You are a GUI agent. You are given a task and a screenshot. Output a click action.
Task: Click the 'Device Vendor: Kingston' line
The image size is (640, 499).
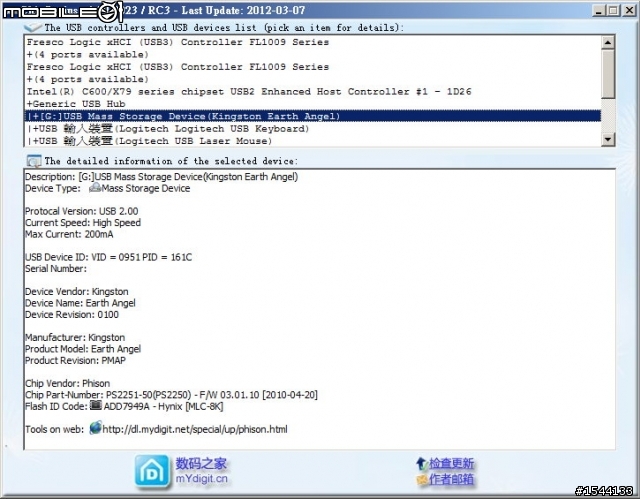[77, 292]
